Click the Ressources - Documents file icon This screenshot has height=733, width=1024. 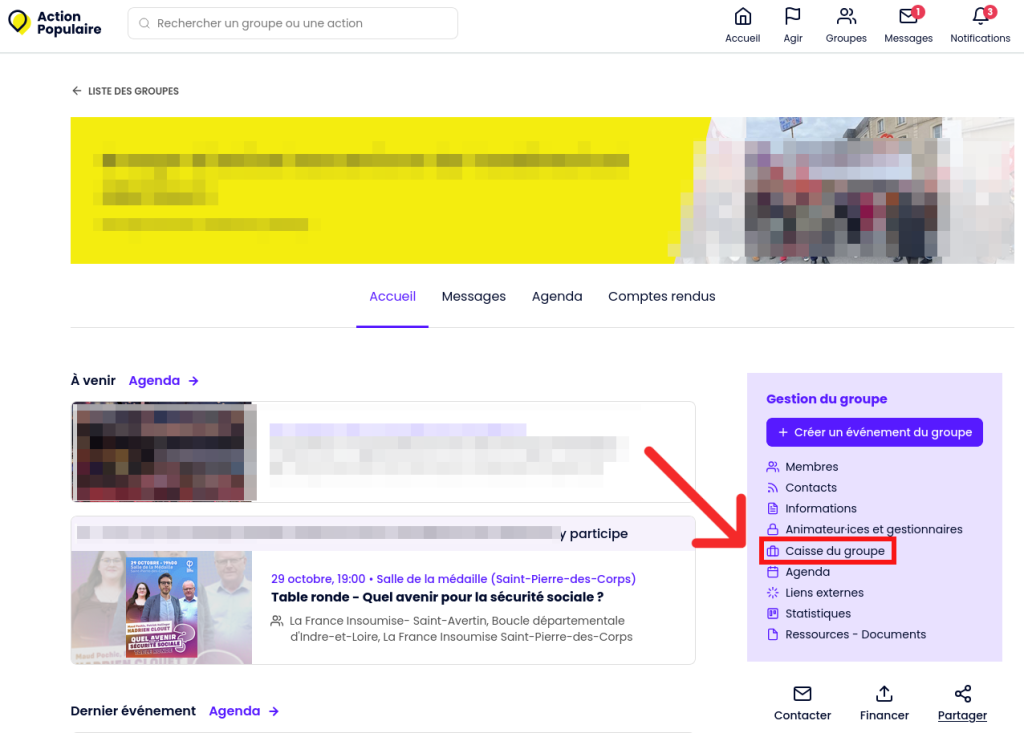coord(773,634)
